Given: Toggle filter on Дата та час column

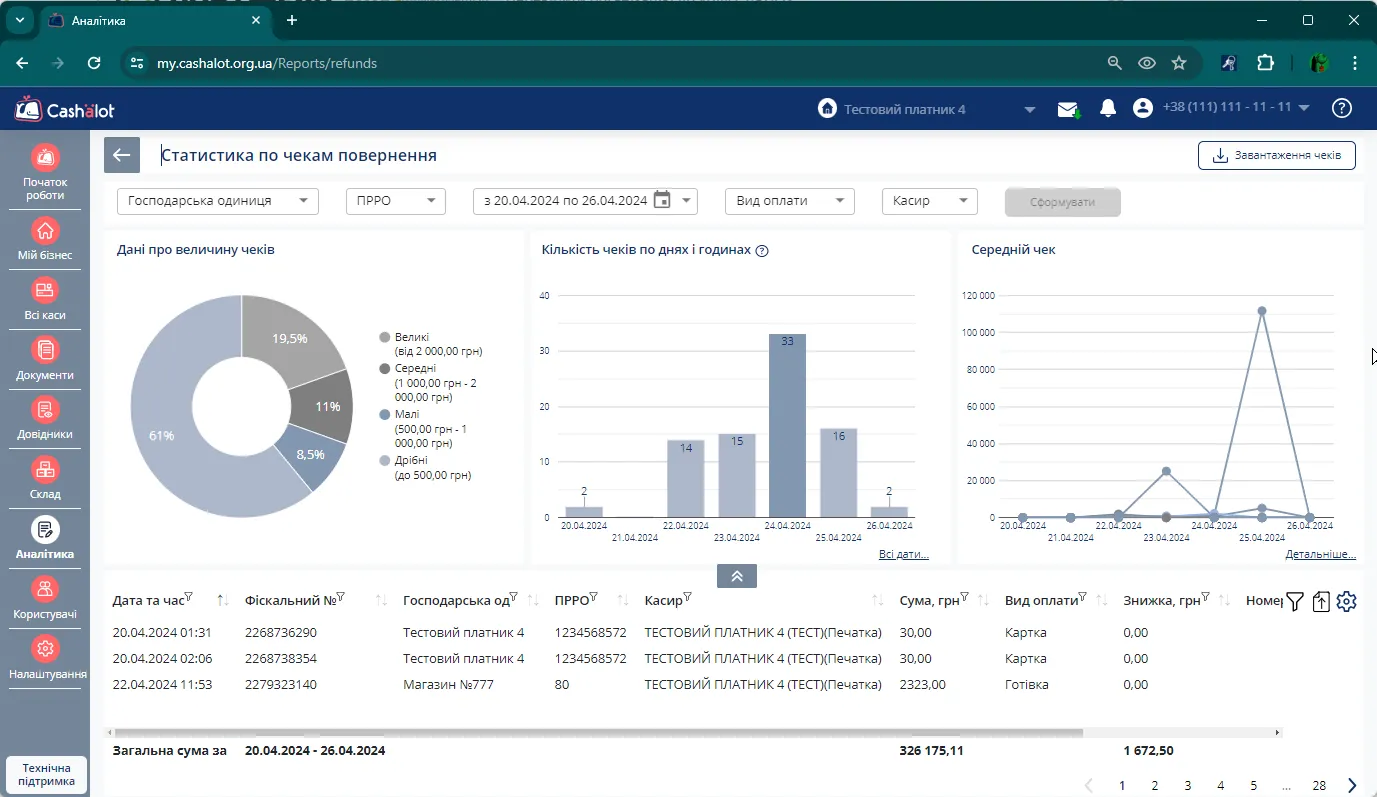Looking at the screenshot, I should pos(189,597).
